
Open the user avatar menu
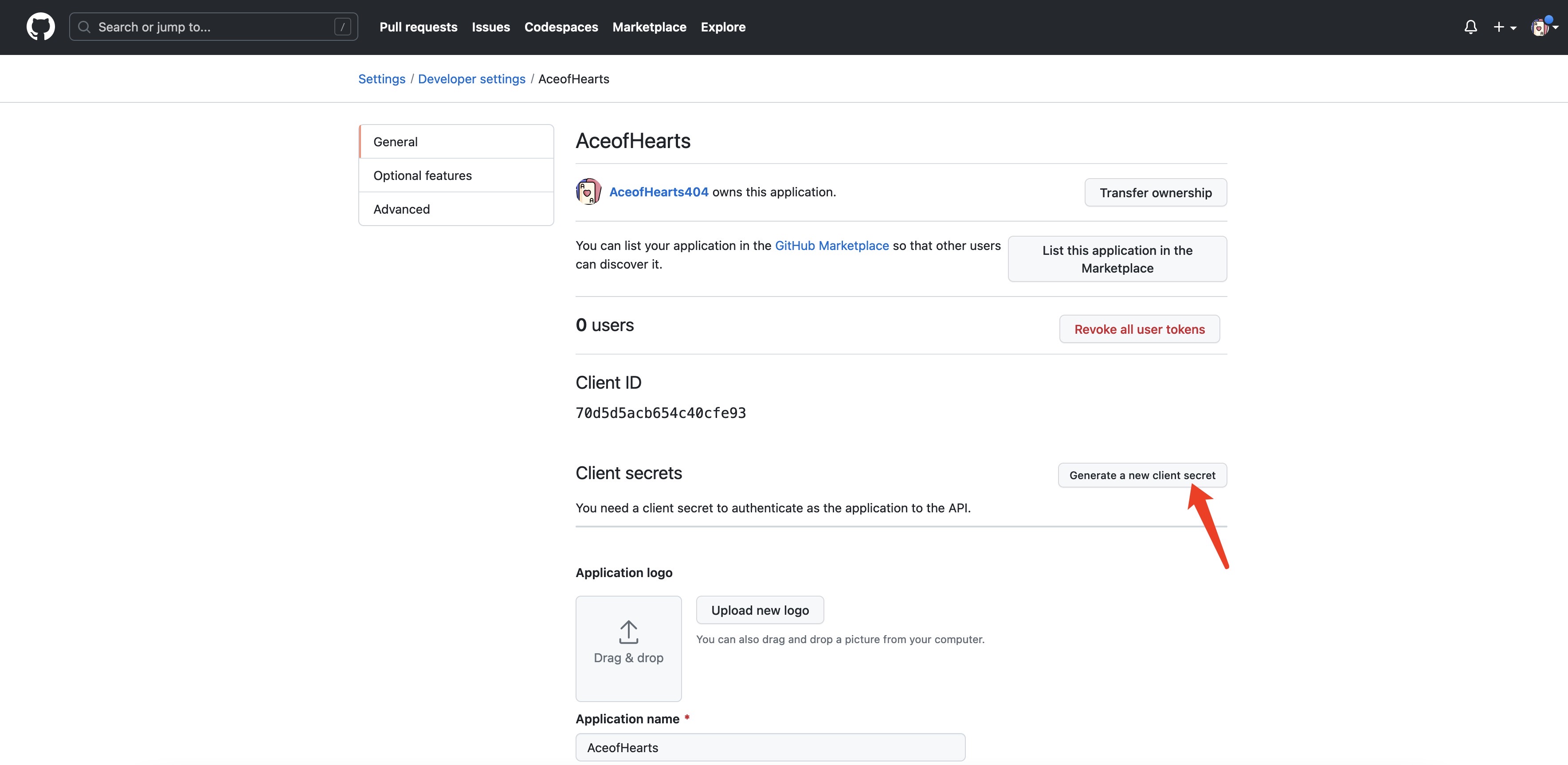coord(1543,27)
